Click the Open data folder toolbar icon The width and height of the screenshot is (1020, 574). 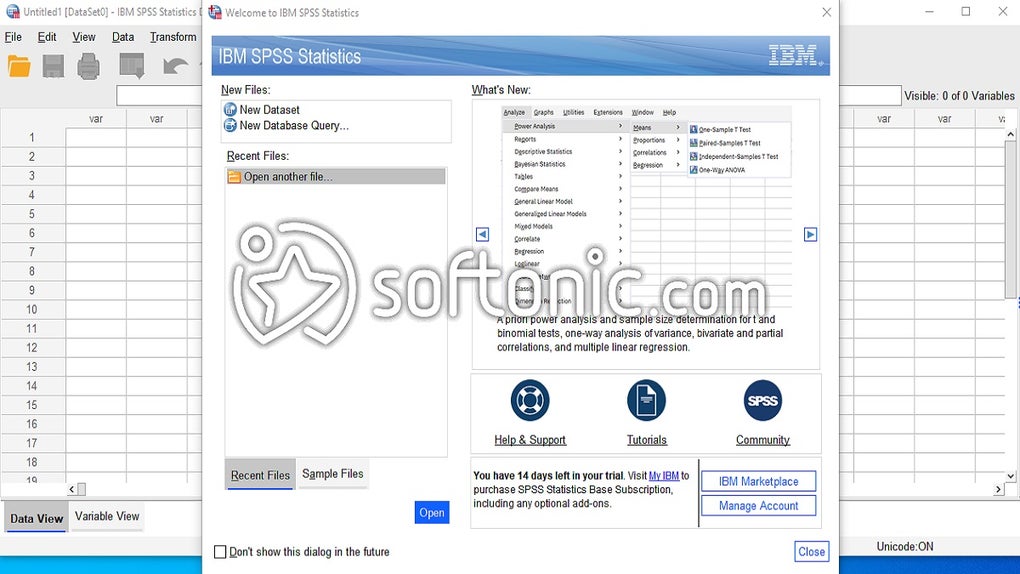pos(19,66)
